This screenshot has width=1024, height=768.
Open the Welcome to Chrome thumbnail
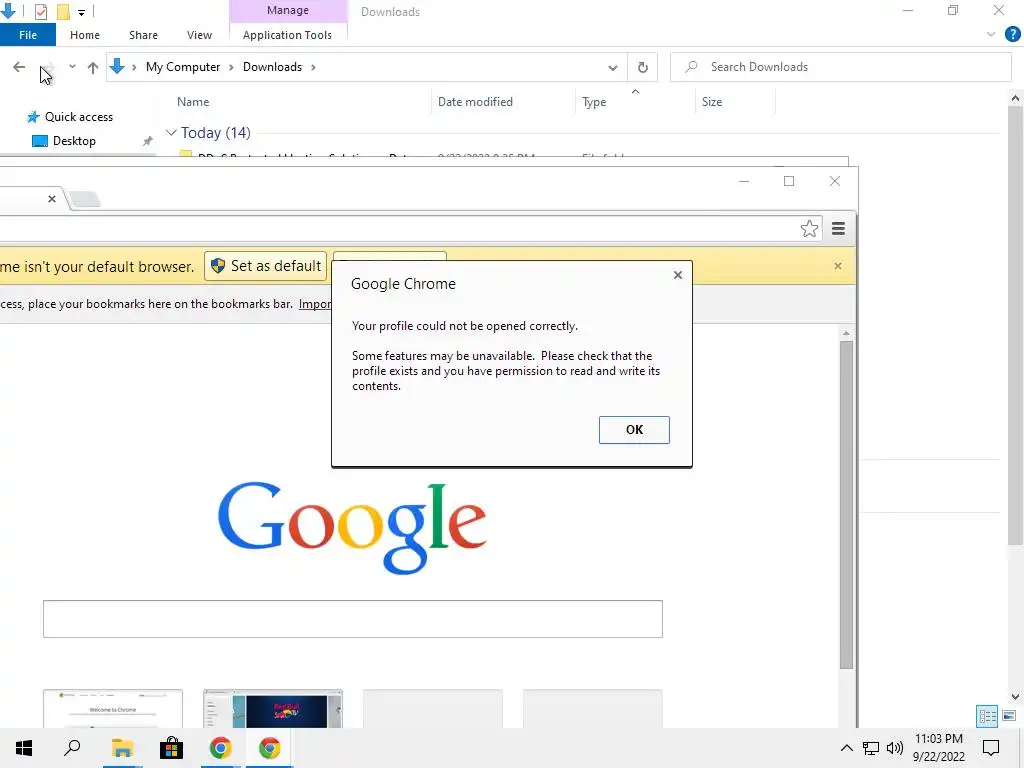pyautogui.click(x=112, y=709)
